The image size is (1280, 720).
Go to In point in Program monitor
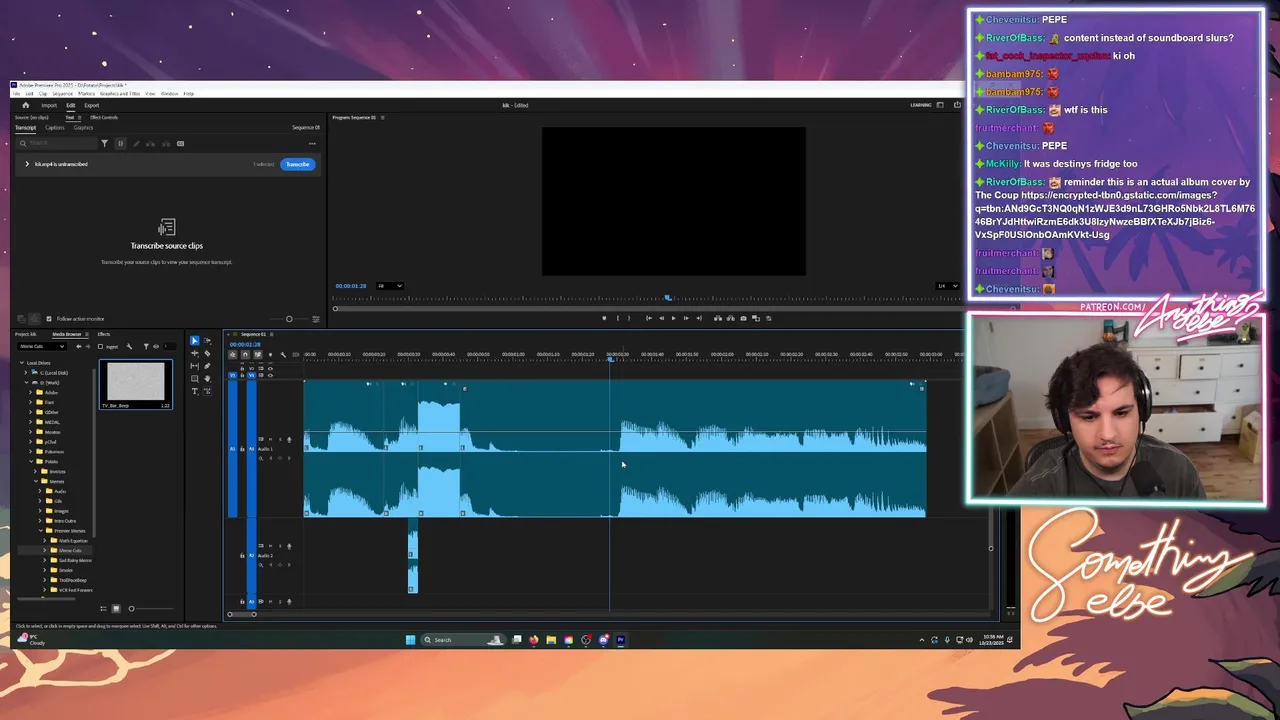649,318
